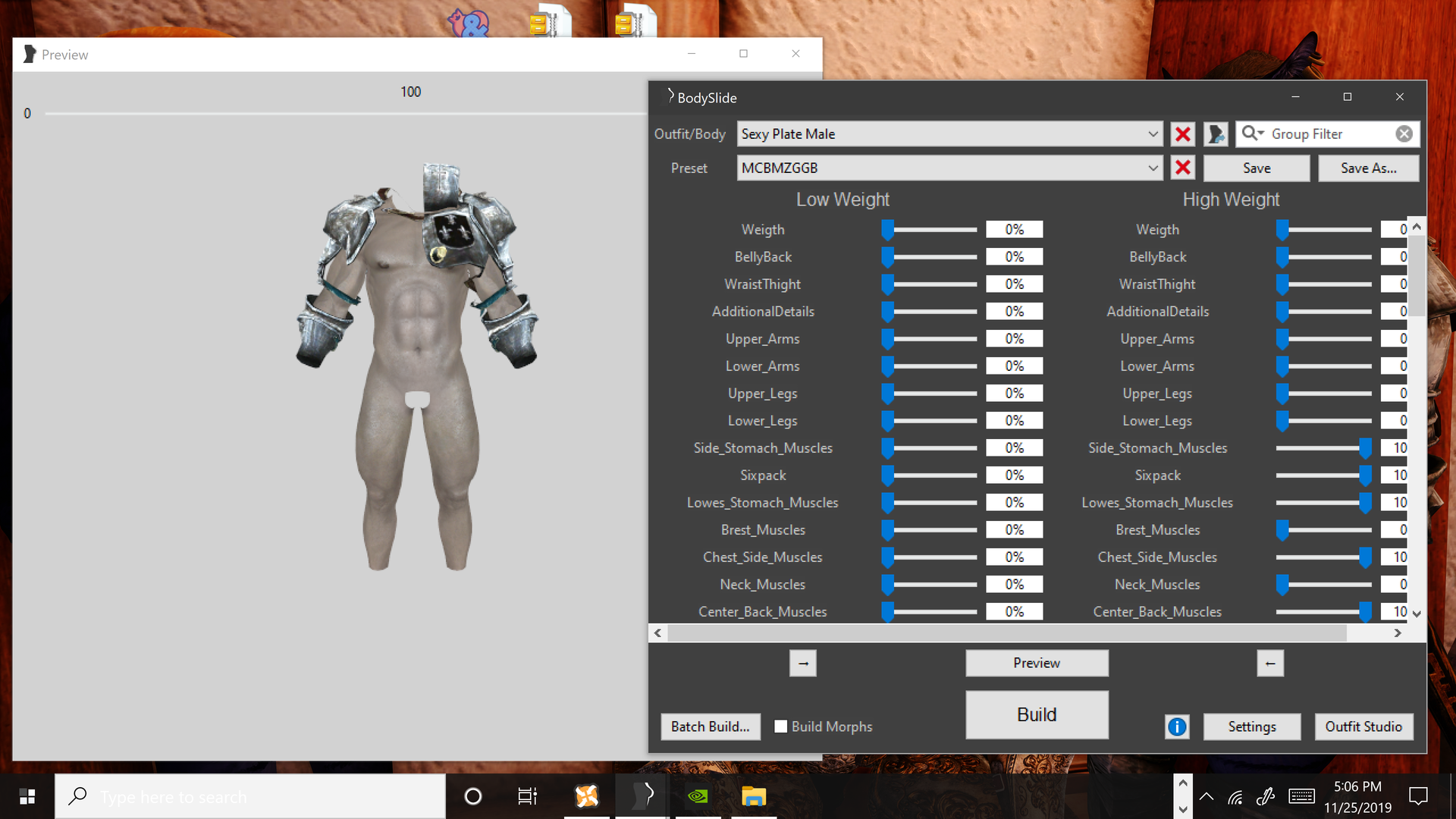The height and width of the screenshot is (819, 1456).
Task: Open Batch Build... dialog
Action: click(x=711, y=726)
